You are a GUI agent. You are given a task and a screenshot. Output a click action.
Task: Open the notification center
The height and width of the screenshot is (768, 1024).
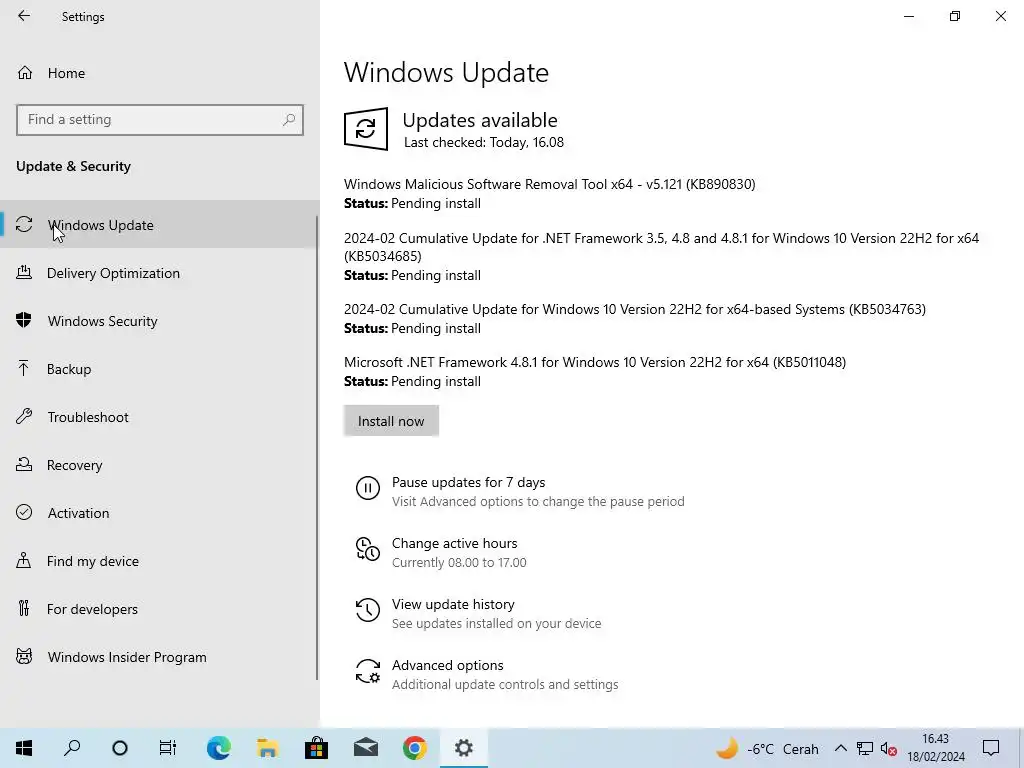991,748
